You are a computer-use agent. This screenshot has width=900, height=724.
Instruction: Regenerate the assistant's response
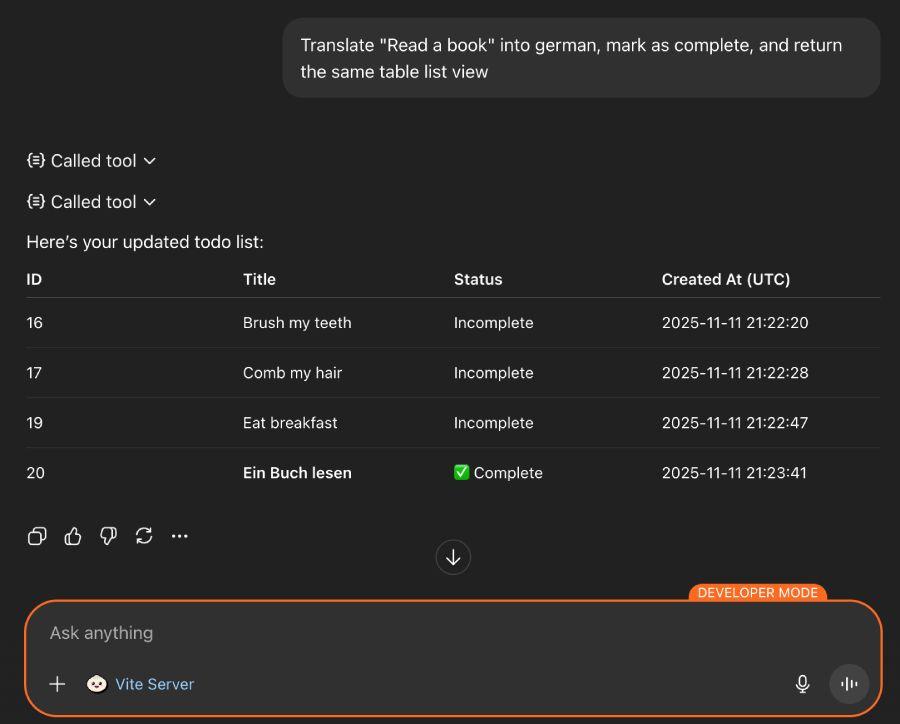[144, 536]
